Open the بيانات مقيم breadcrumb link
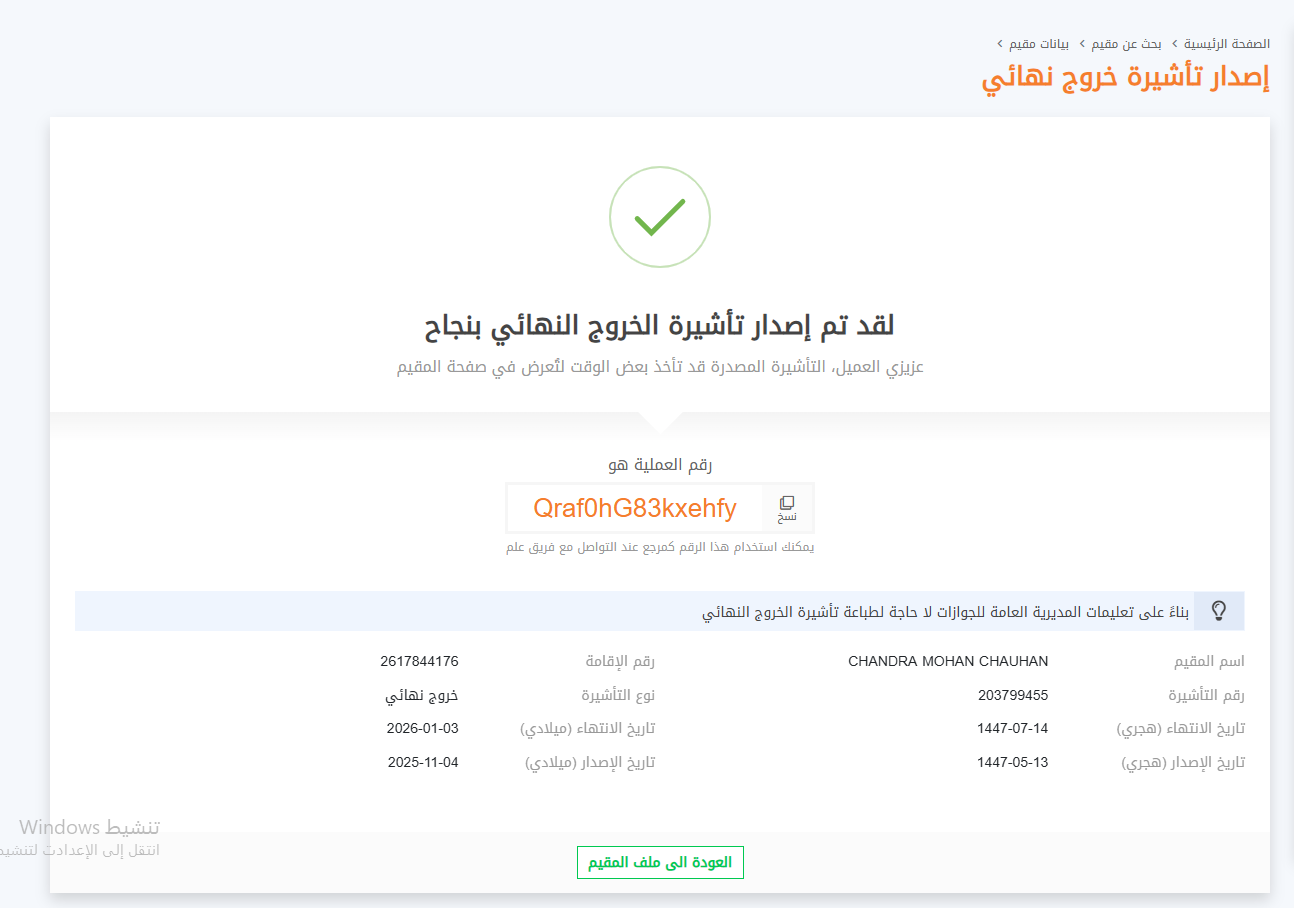 1040,44
